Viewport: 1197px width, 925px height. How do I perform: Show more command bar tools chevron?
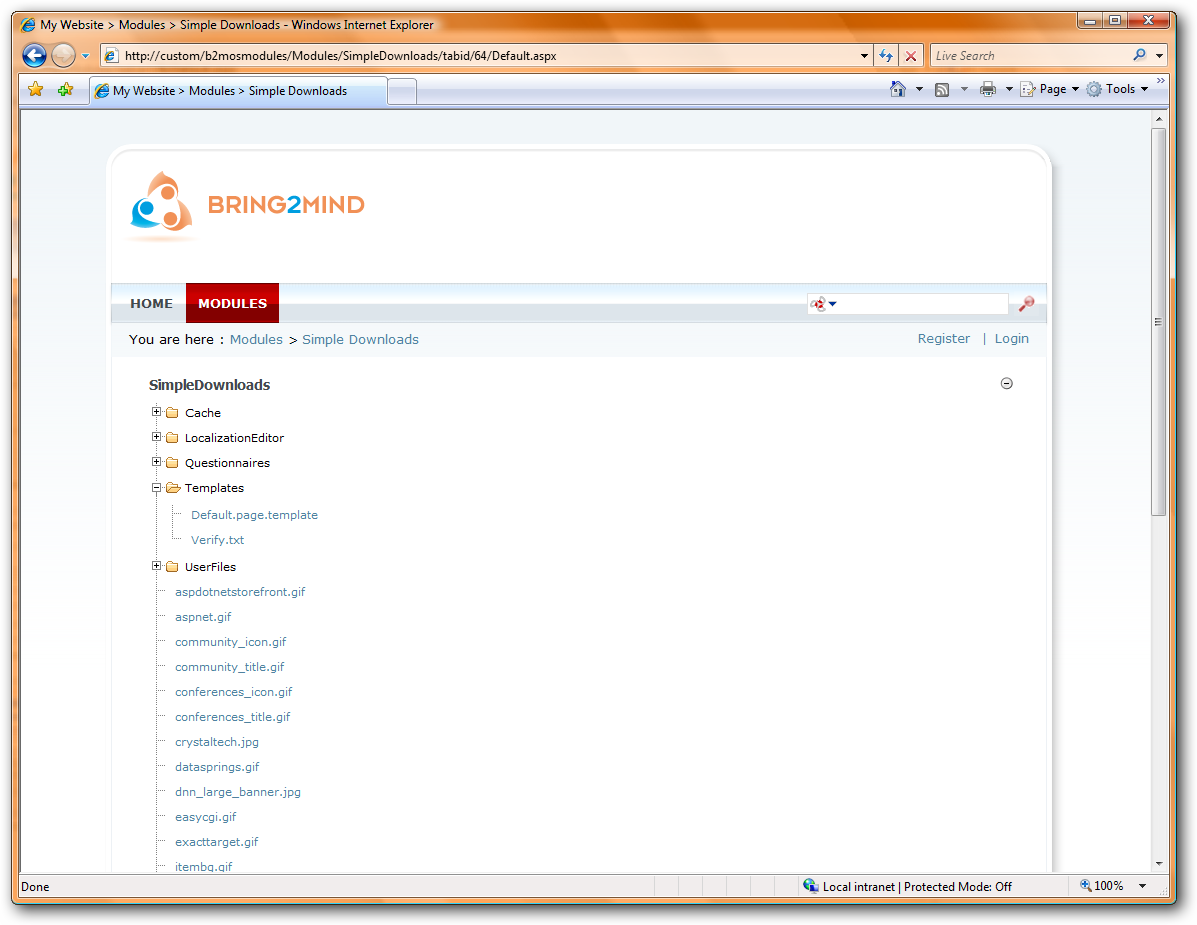click(x=1160, y=80)
